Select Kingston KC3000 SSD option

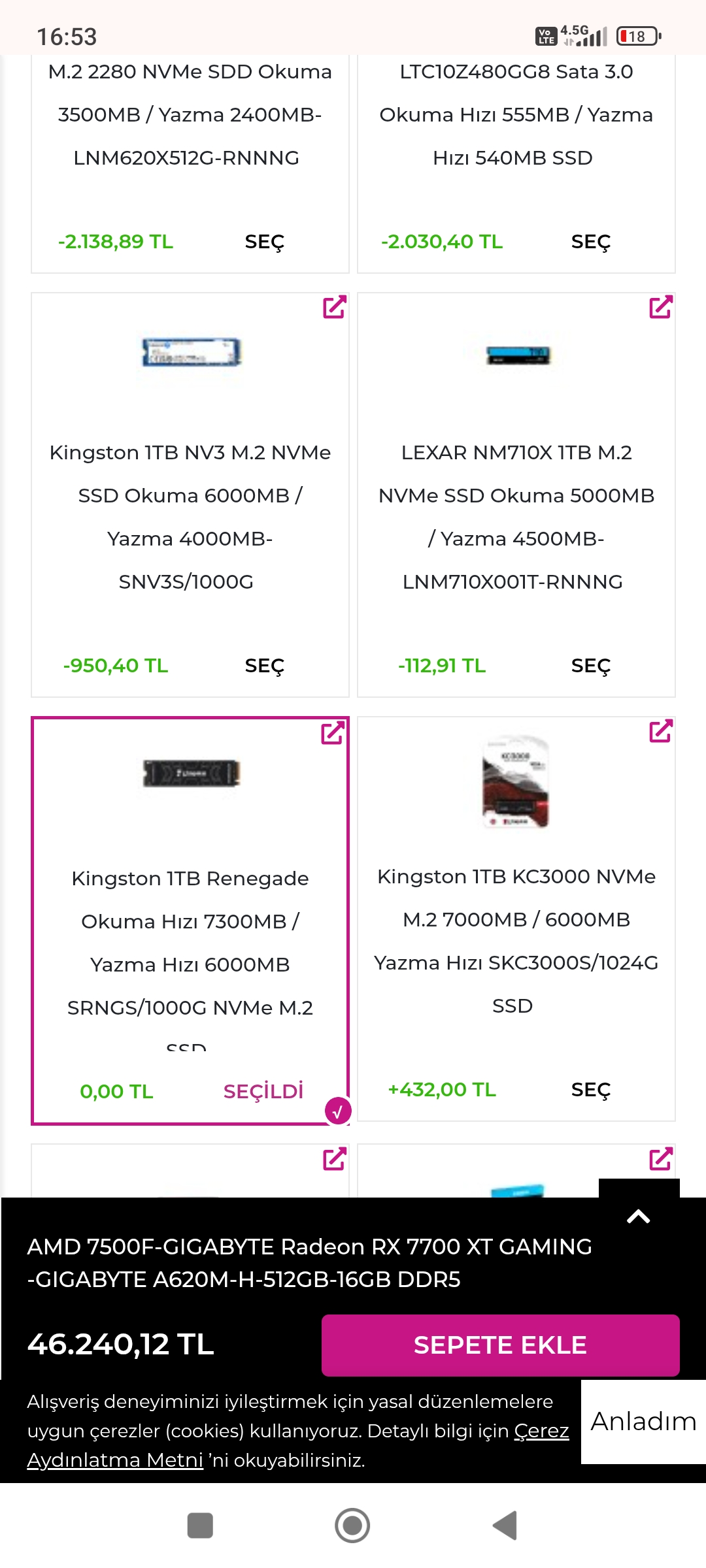pyautogui.click(x=590, y=1090)
